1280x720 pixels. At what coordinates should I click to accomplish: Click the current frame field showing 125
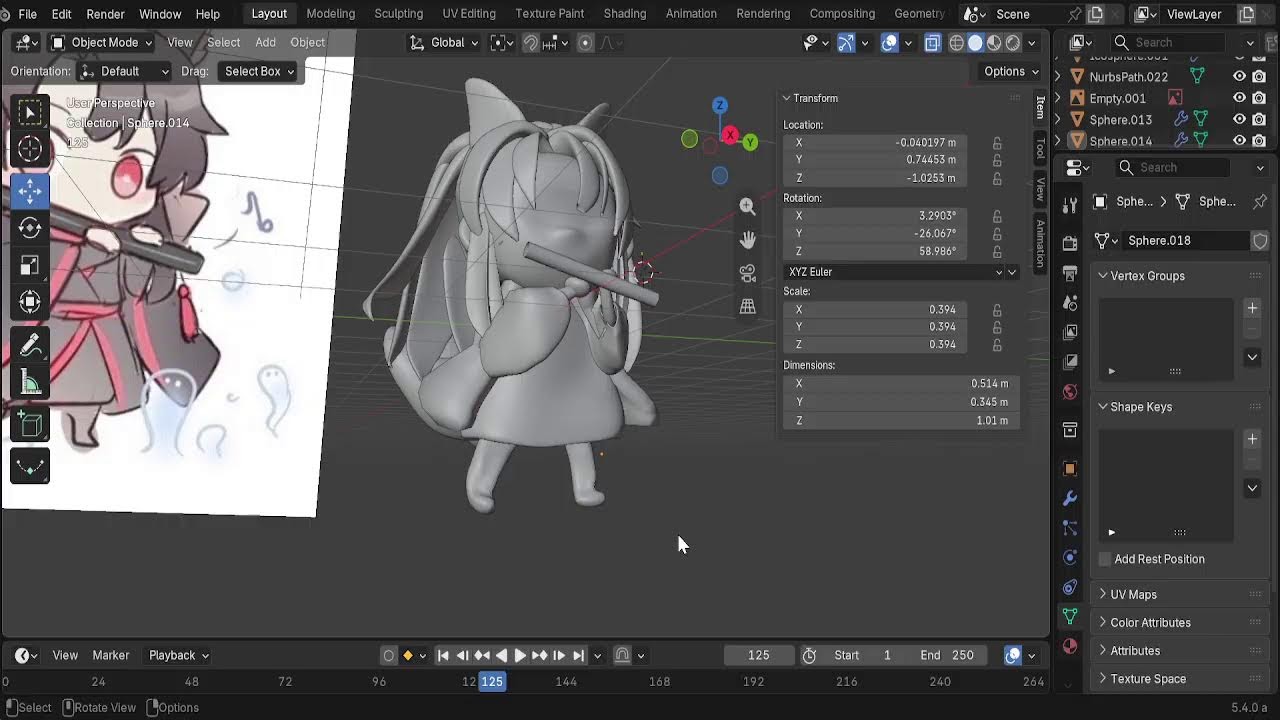[759, 656]
